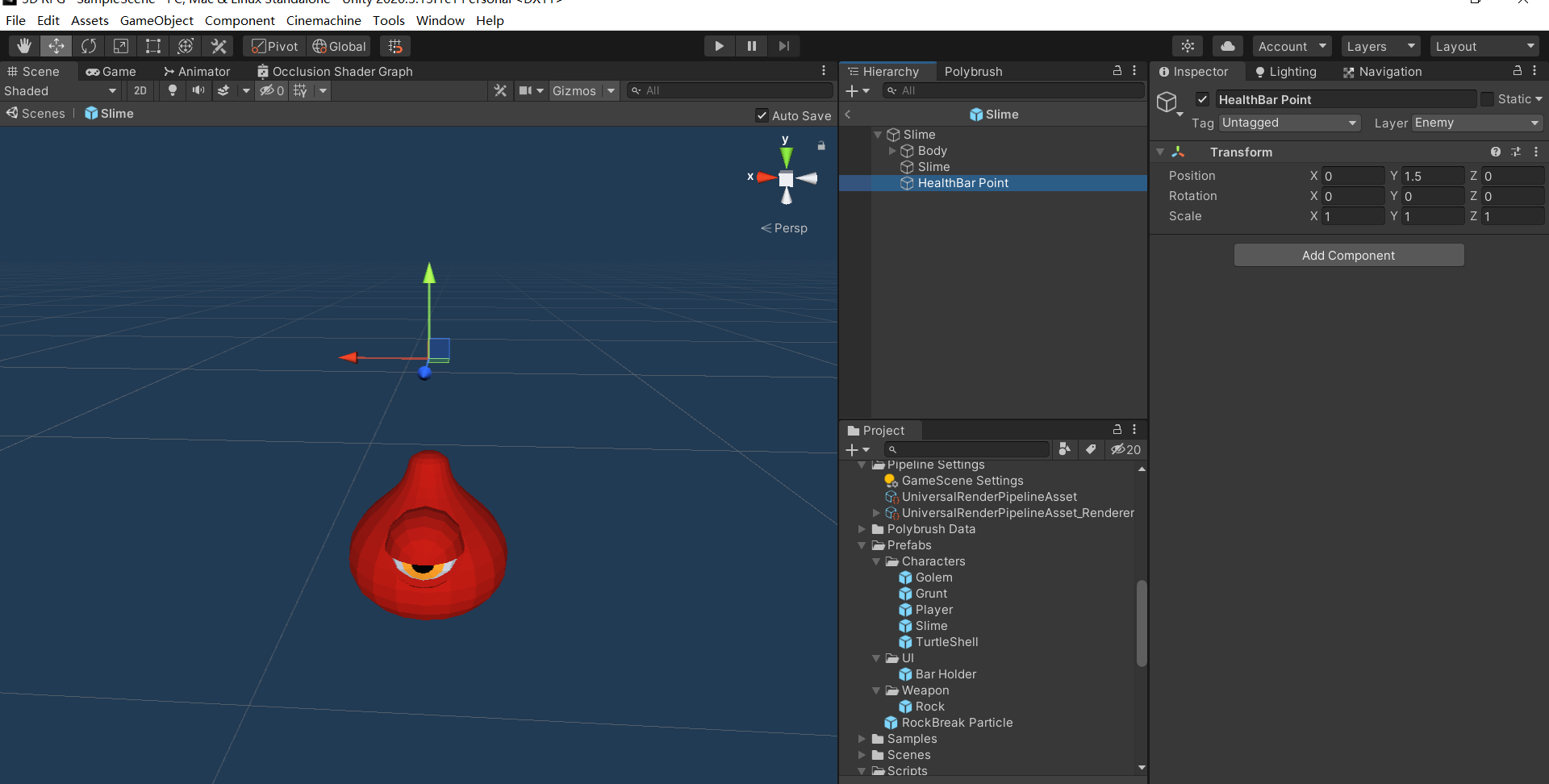Select HealthBar Point in Hierarchy
Viewport: 1549px width, 784px height.
tap(993, 183)
